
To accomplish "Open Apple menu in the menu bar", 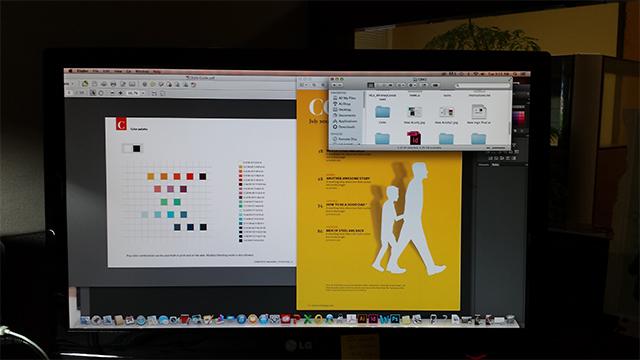I will coord(70,71).
